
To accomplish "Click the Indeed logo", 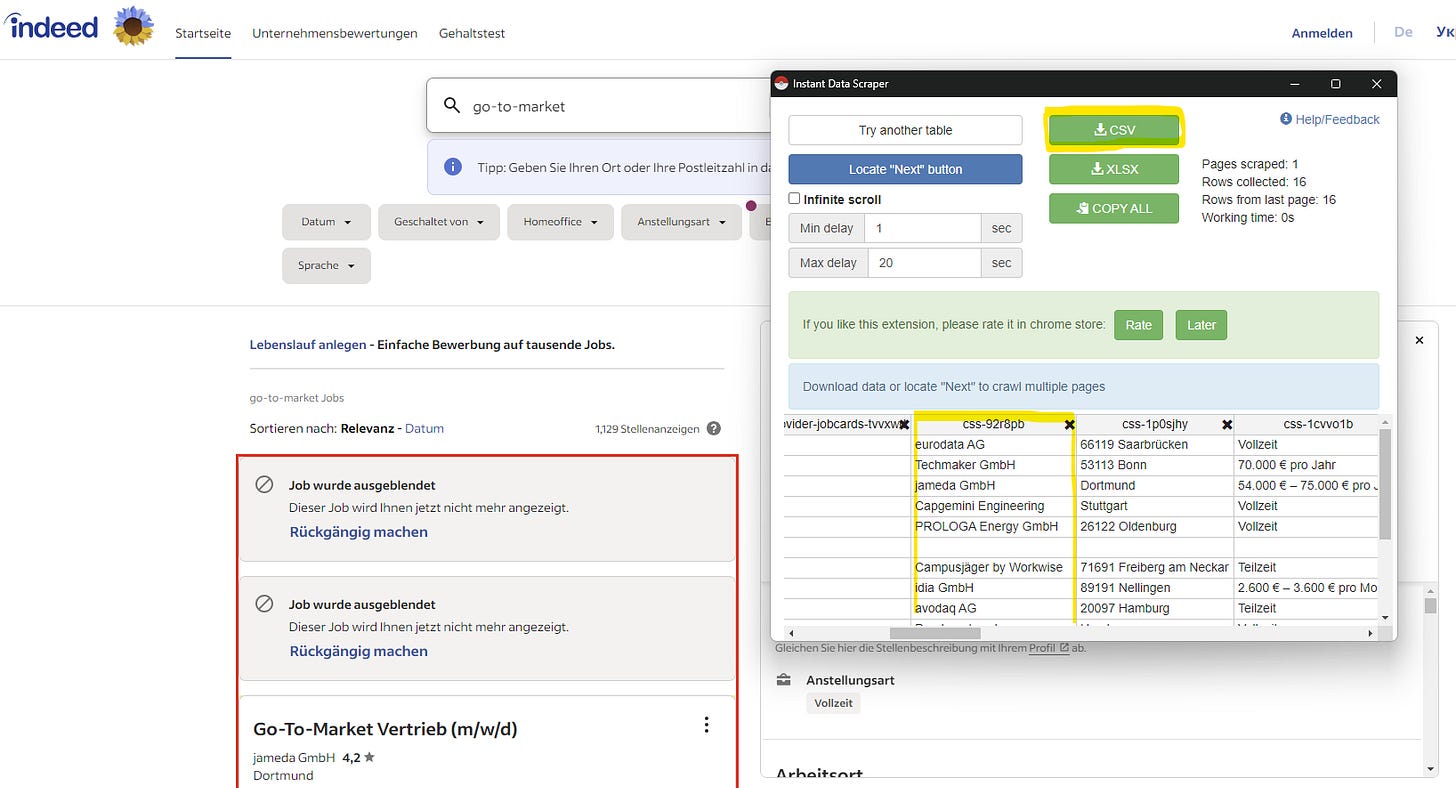I will pyautogui.click(x=50, y=27).
